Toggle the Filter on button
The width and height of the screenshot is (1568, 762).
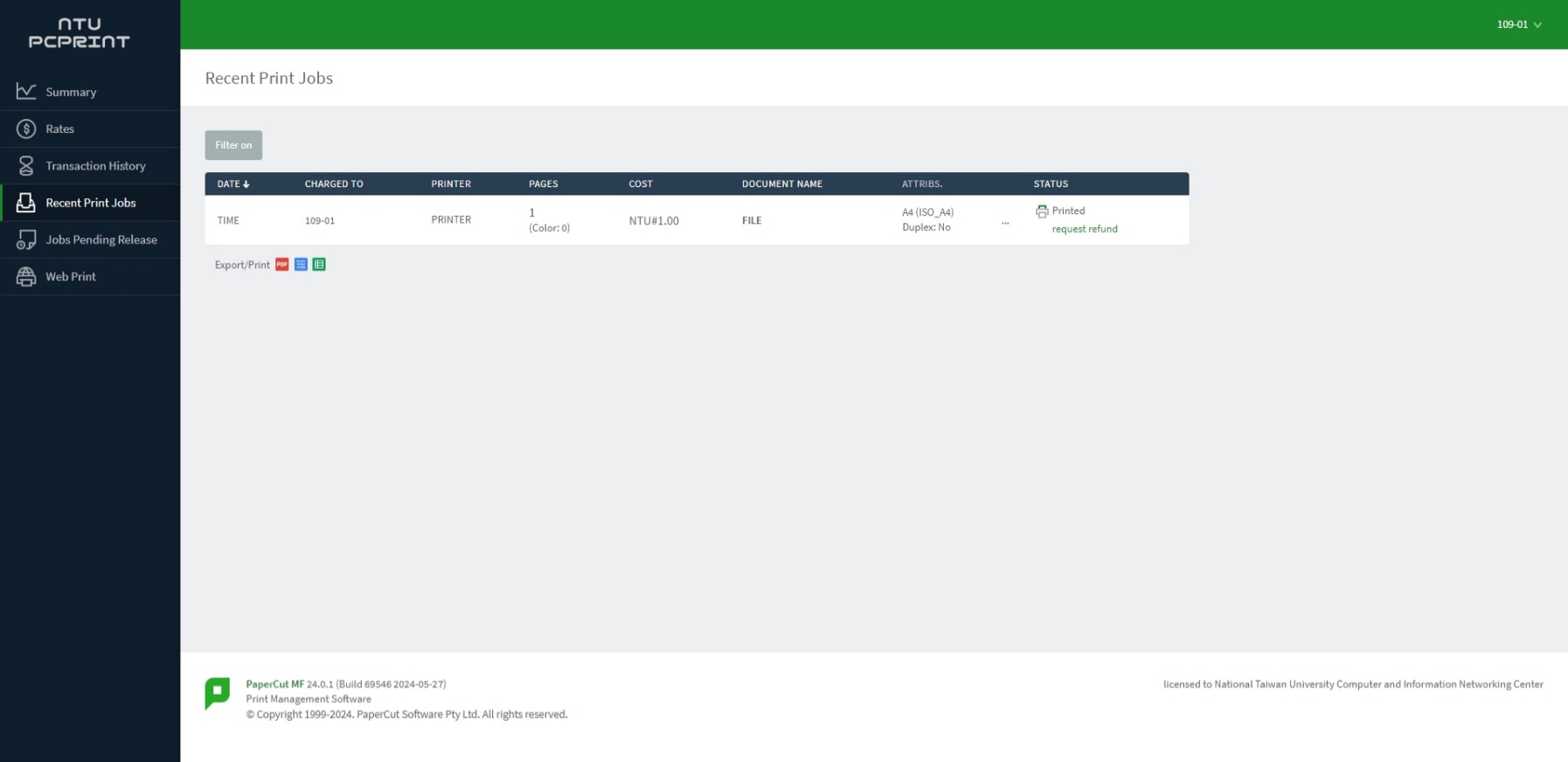233,145
